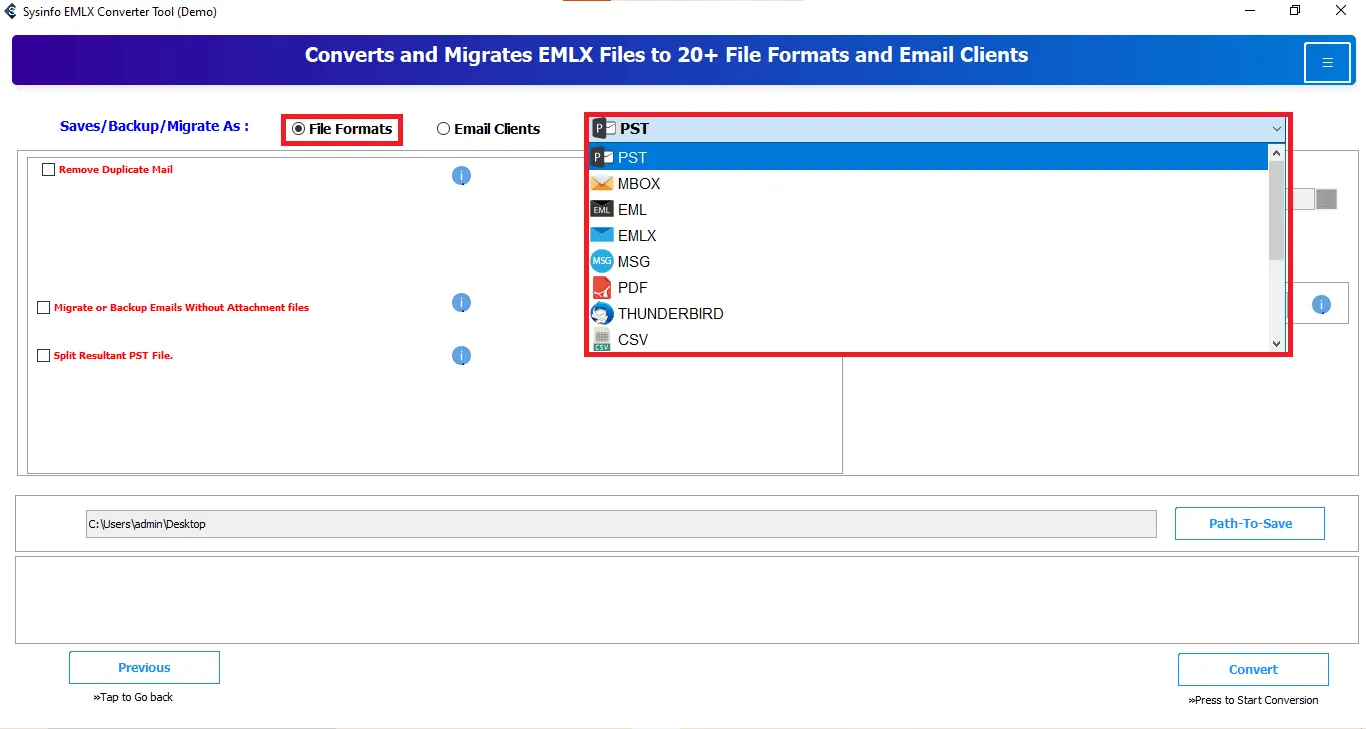Choose MSG as the output format
This screenshot has width=1366, height=729.
[x=928, y=262]
